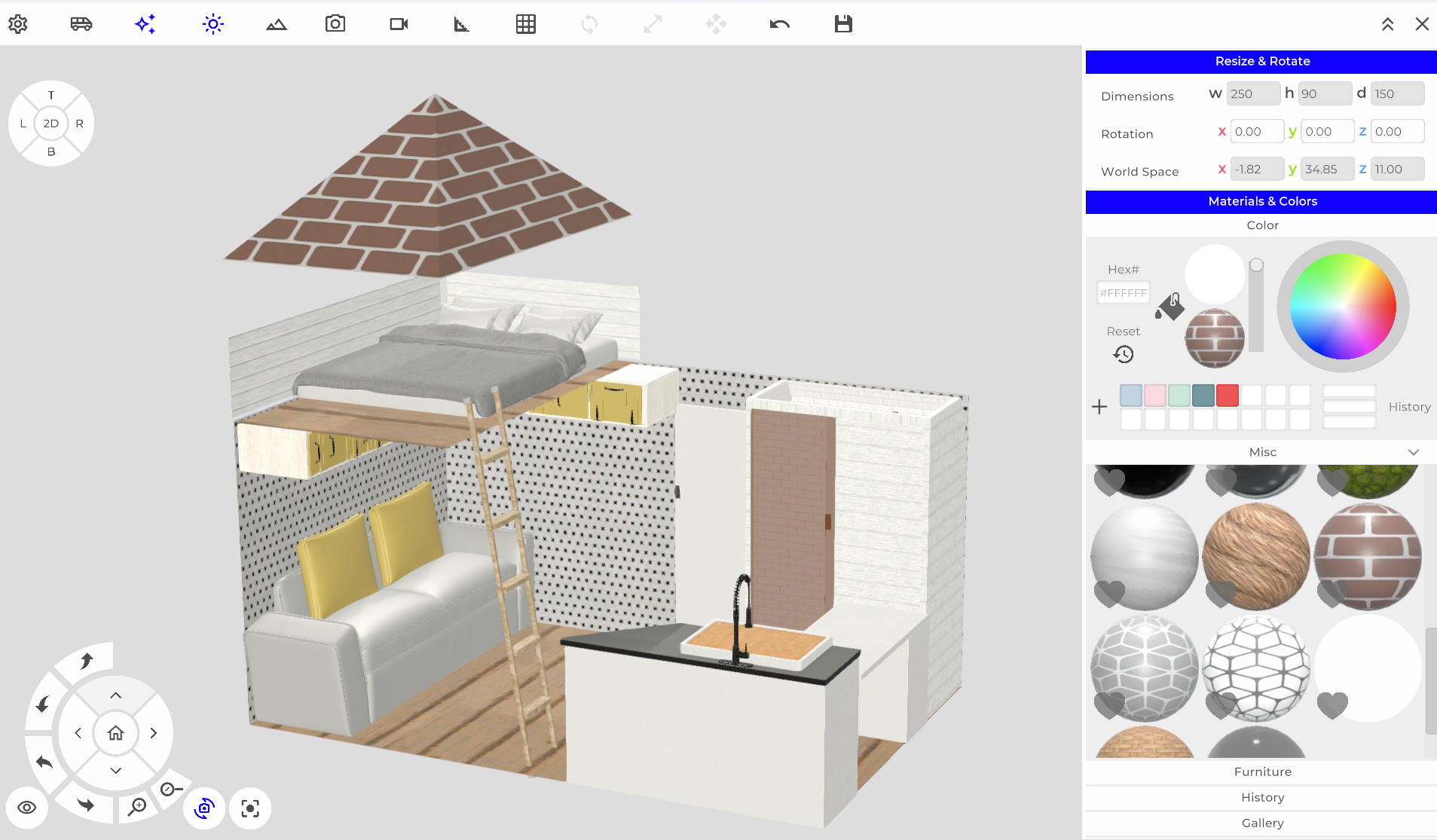Viewport: 1437px width, 840px height.
Task: Switch to Top view with T
Action: click(x=51, y=95)
